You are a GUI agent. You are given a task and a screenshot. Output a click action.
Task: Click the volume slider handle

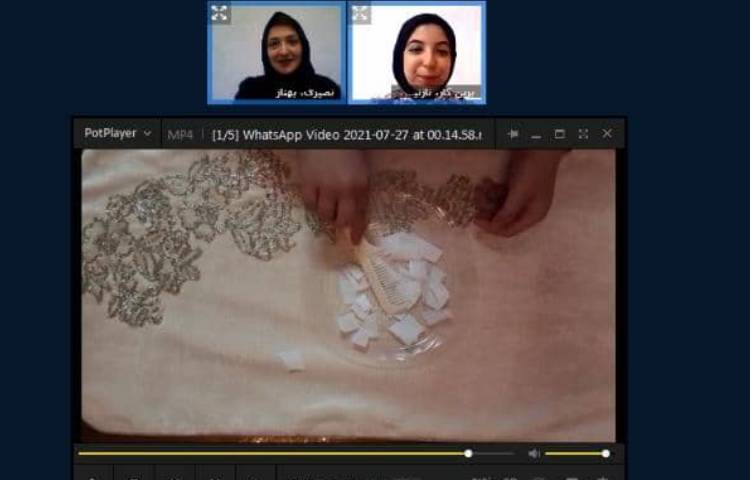606,453
